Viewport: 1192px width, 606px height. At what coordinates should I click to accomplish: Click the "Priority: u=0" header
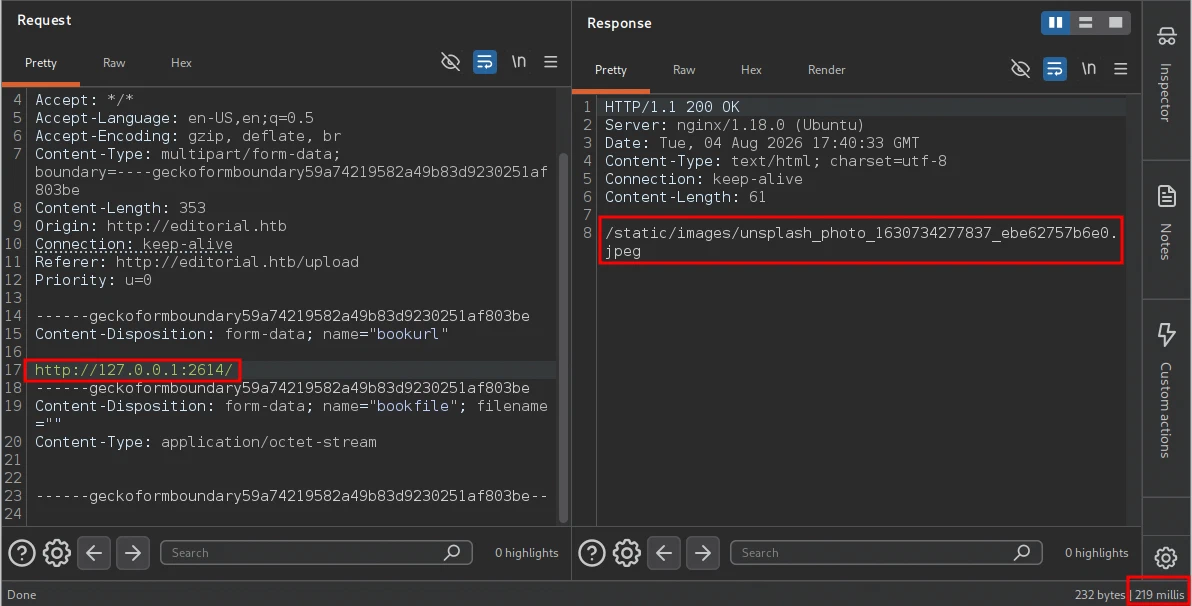point(94,281)
